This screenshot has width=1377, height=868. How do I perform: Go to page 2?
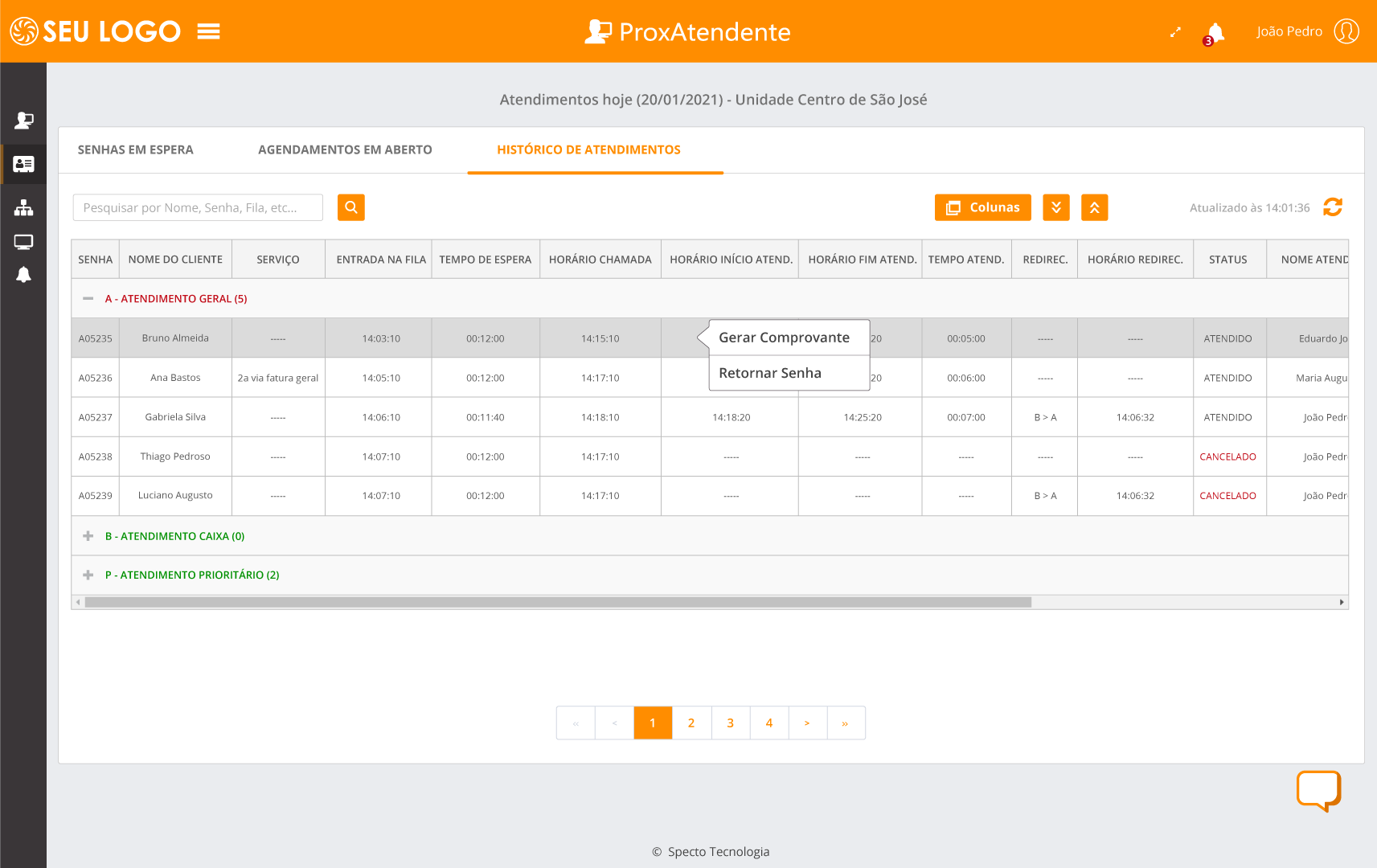point(691,723)
